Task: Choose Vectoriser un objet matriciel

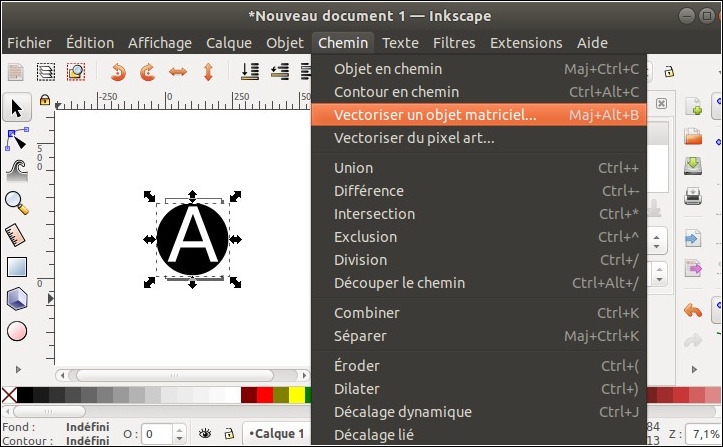Action: [479, 114]
